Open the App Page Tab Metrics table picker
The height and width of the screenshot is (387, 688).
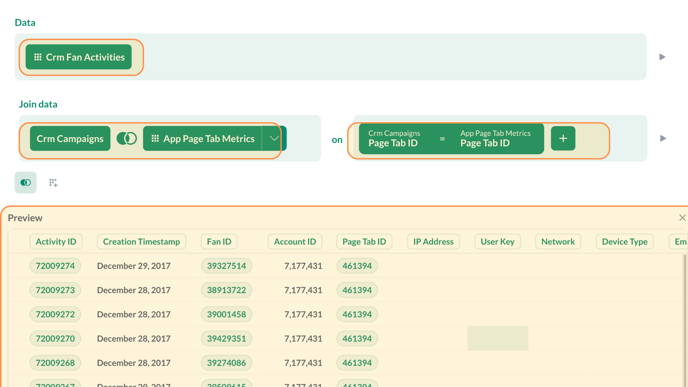click(202, 139)
